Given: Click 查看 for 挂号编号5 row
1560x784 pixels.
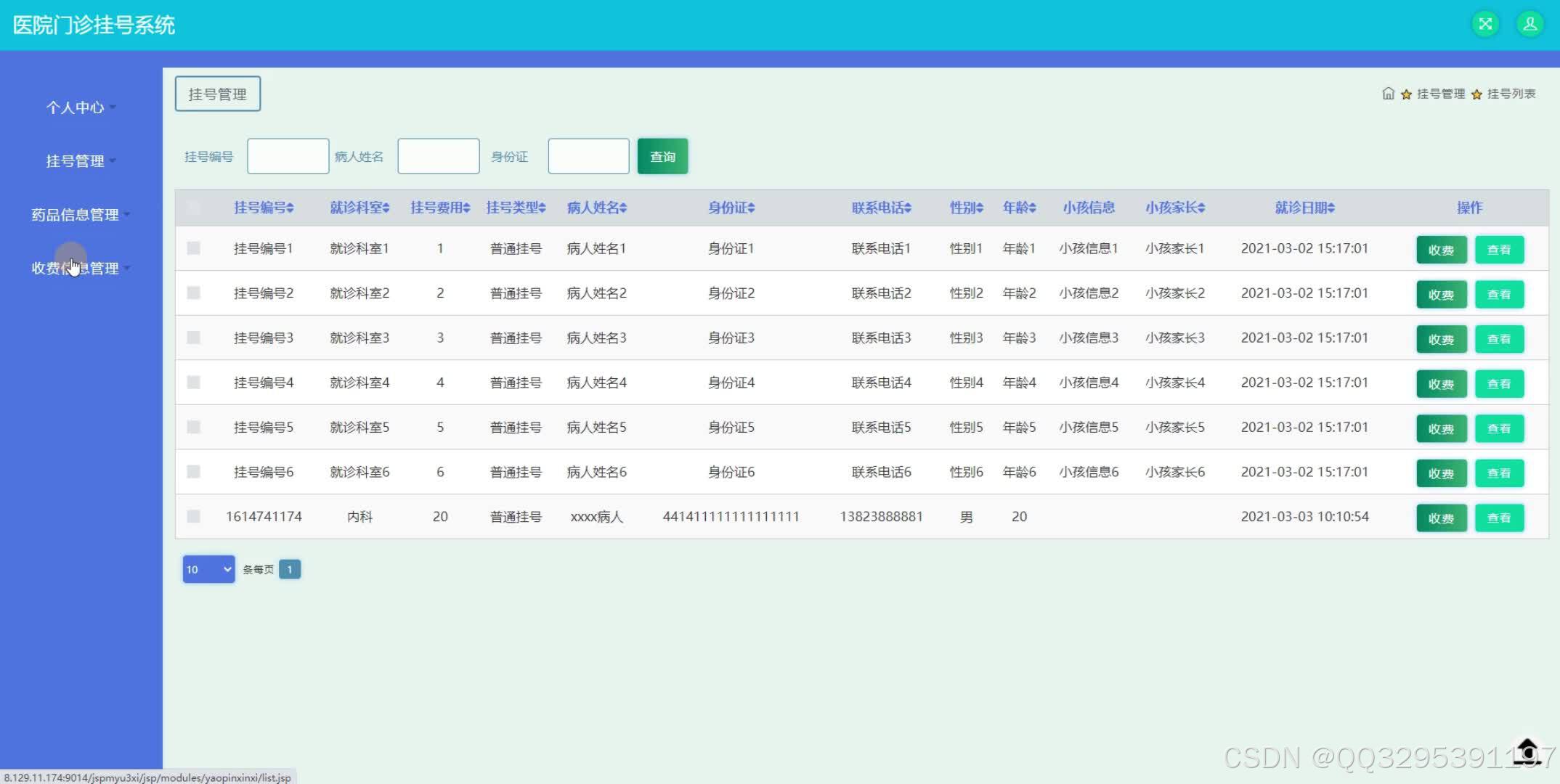Looking at the screenshot, I should 1499,428.
